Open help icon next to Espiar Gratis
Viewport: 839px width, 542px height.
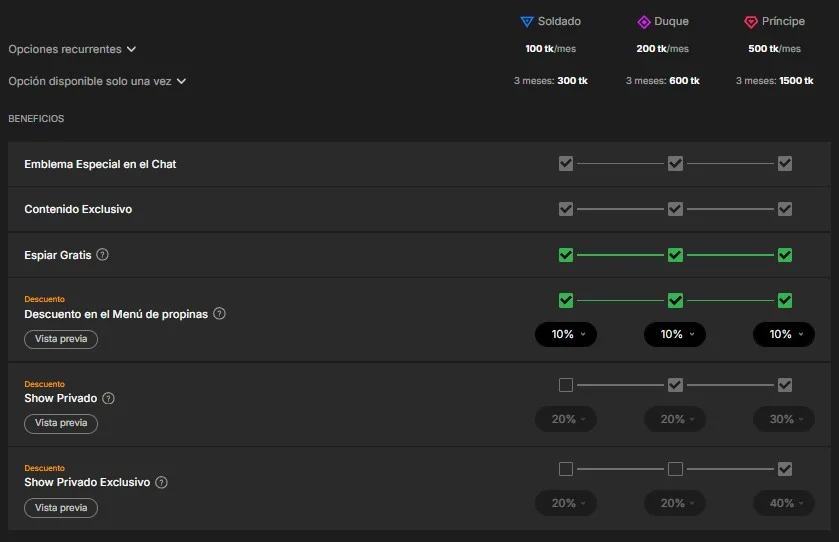tap(102, 255)
